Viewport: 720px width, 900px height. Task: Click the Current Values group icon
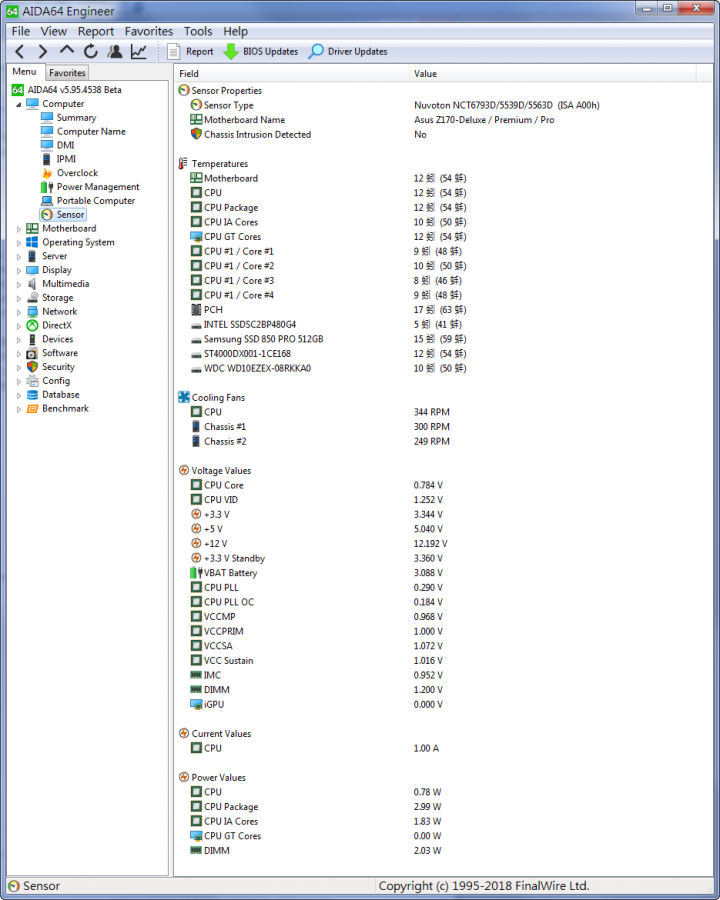(x=184, y=733)
